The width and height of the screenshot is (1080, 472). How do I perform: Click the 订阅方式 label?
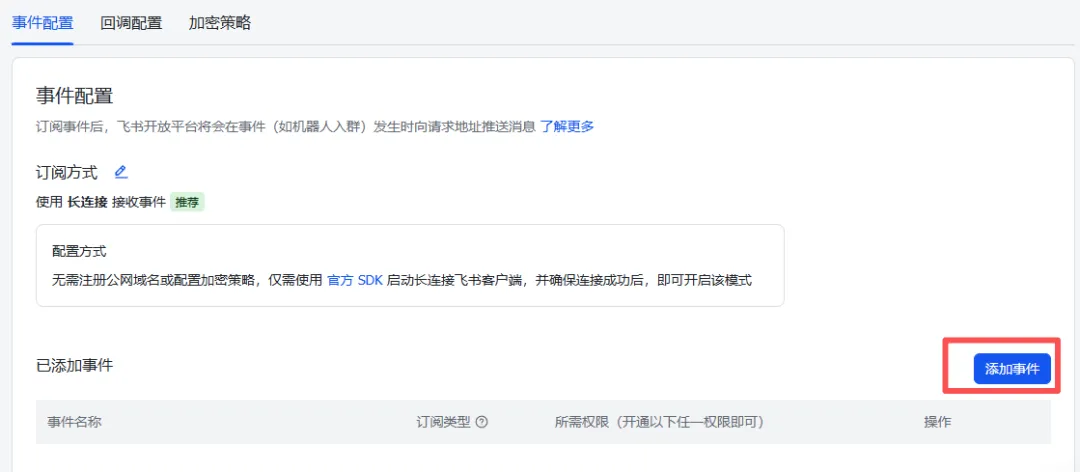pos(67,172)
